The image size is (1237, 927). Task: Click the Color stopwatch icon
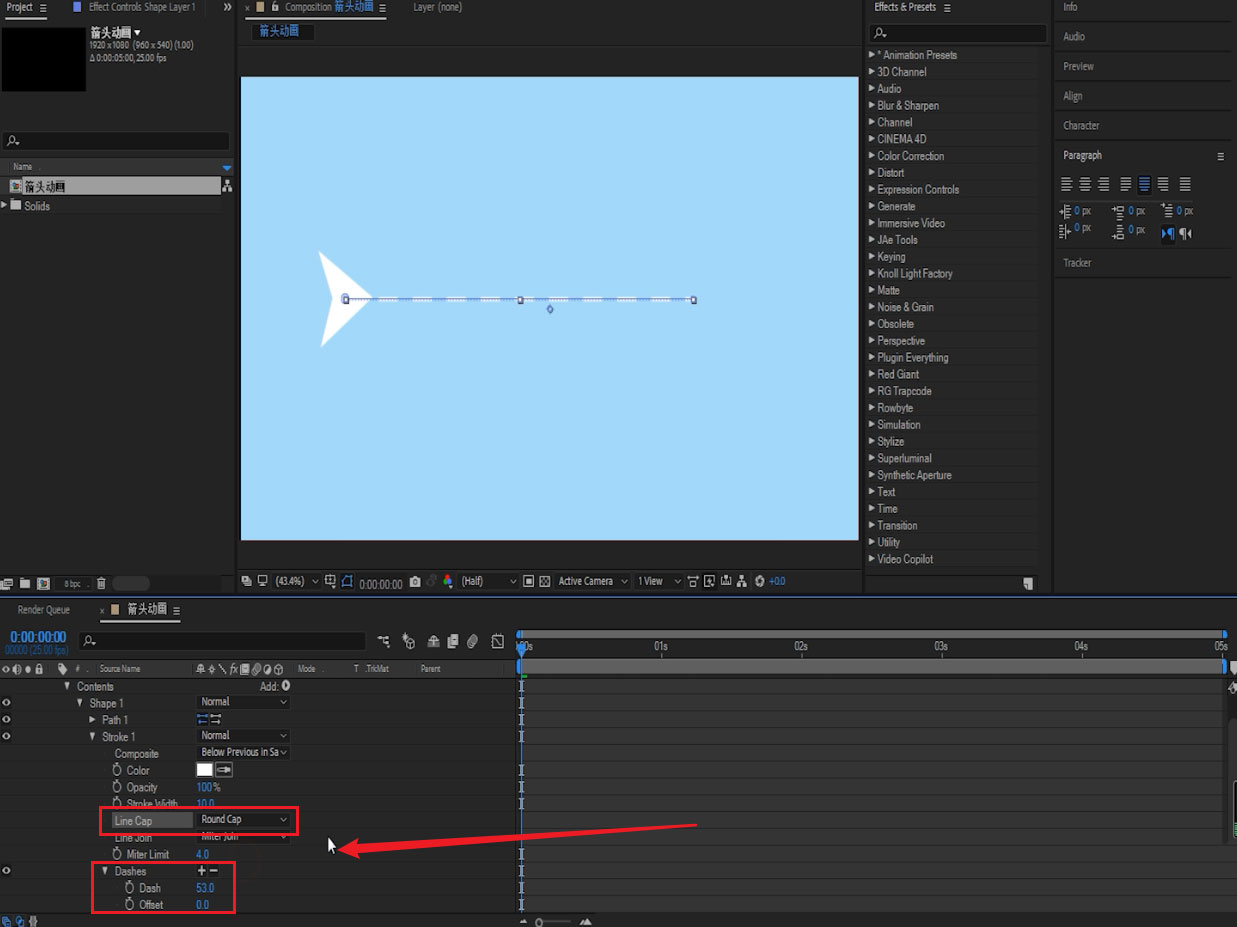(117, 770)
